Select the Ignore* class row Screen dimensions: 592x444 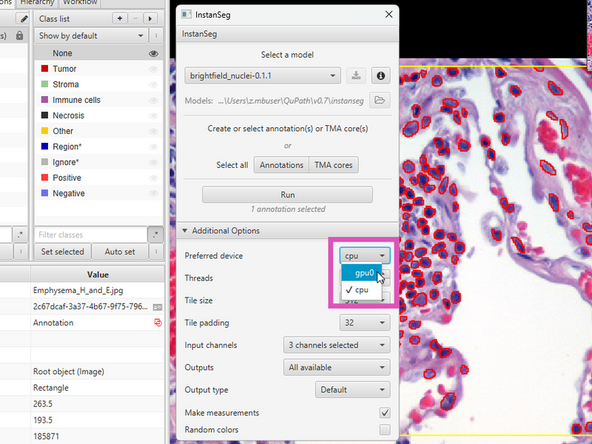point(99,162)
